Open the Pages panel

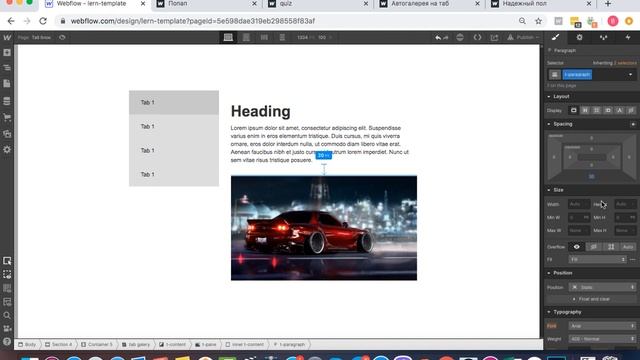[7, 84]
